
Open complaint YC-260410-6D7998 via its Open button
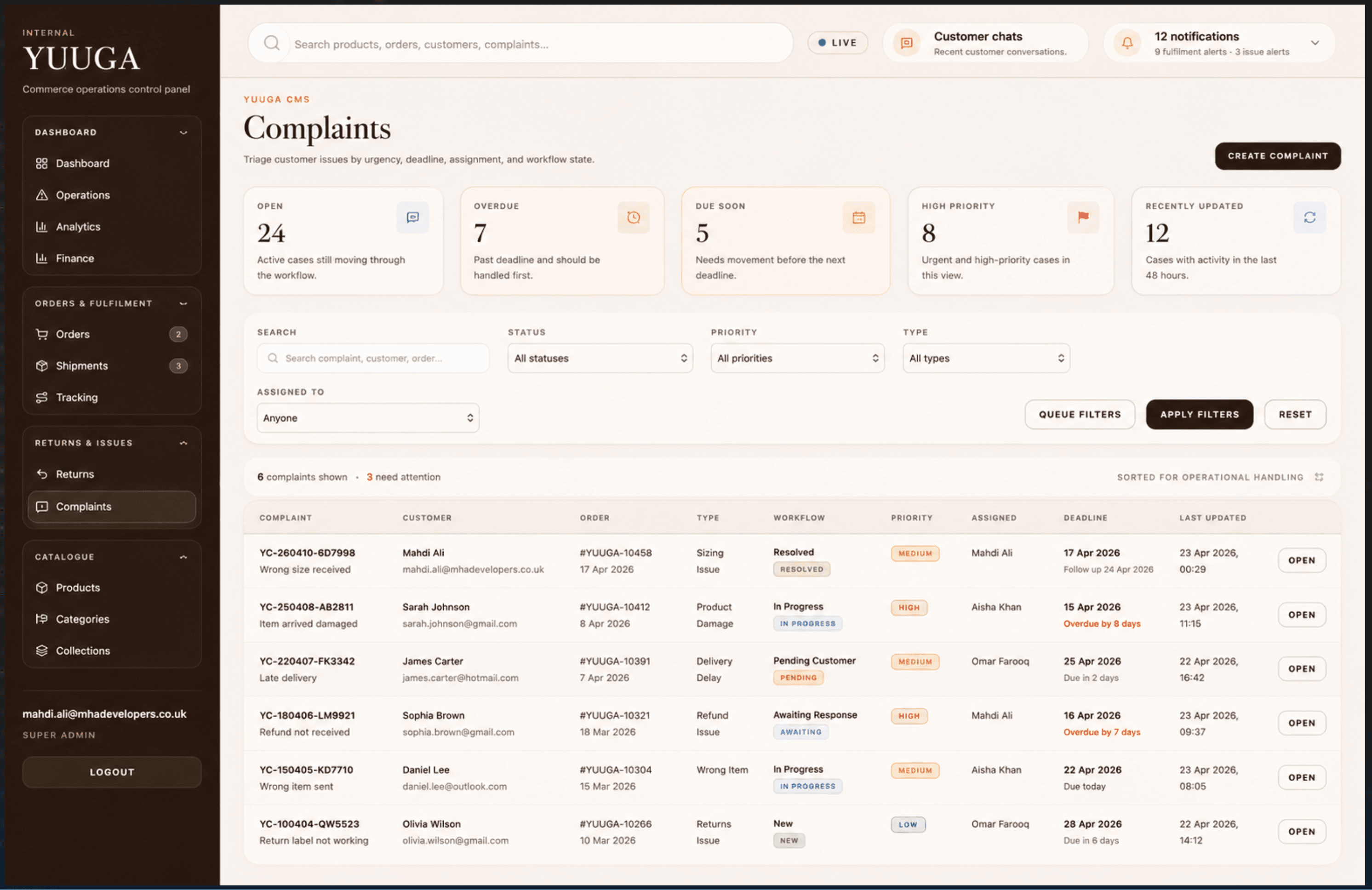pos(1302,561)
